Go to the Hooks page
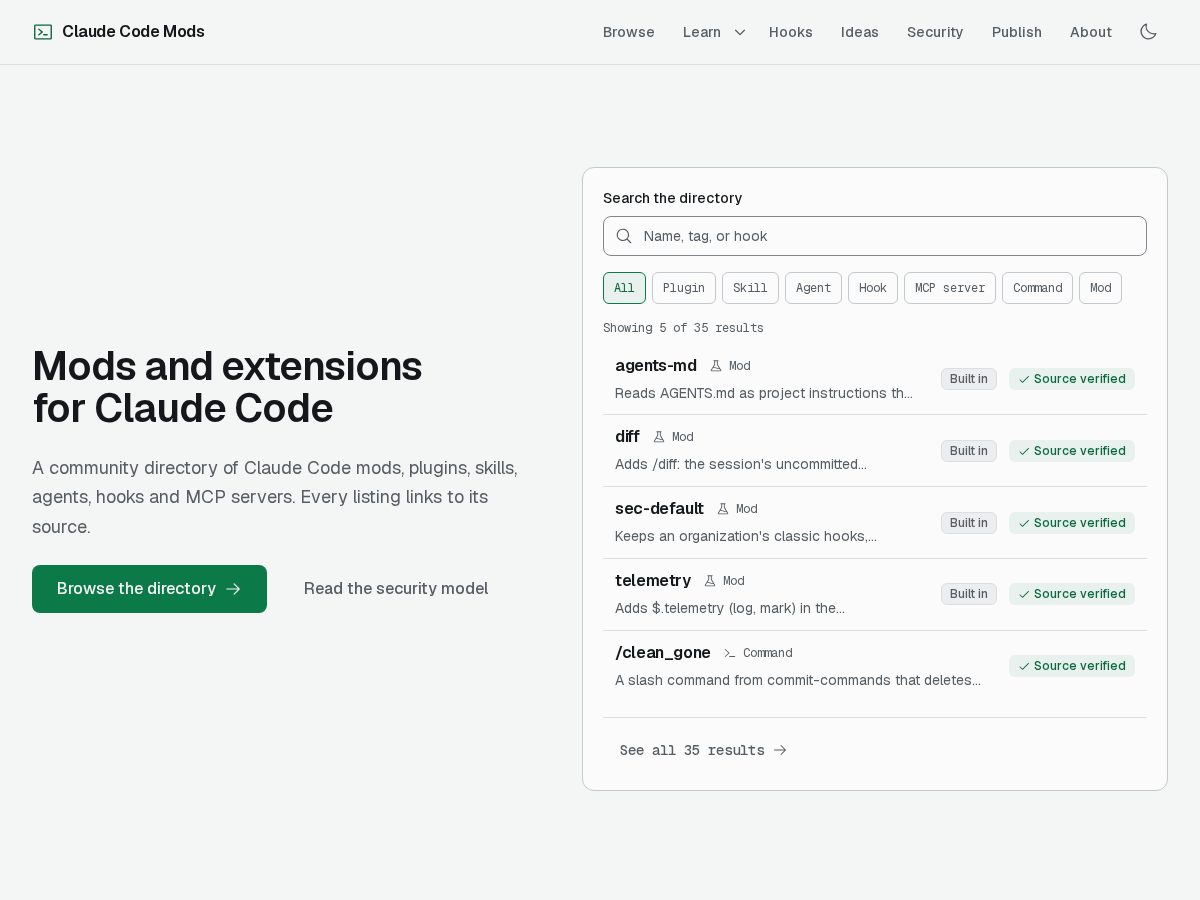 pyautogui.click(x=791, y=32)
